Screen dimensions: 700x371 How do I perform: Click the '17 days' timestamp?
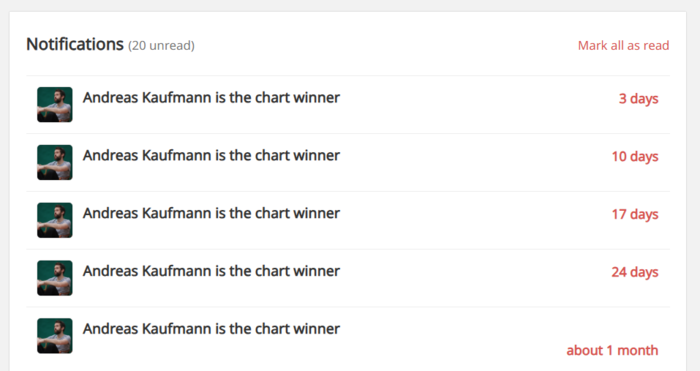point(635,214)
